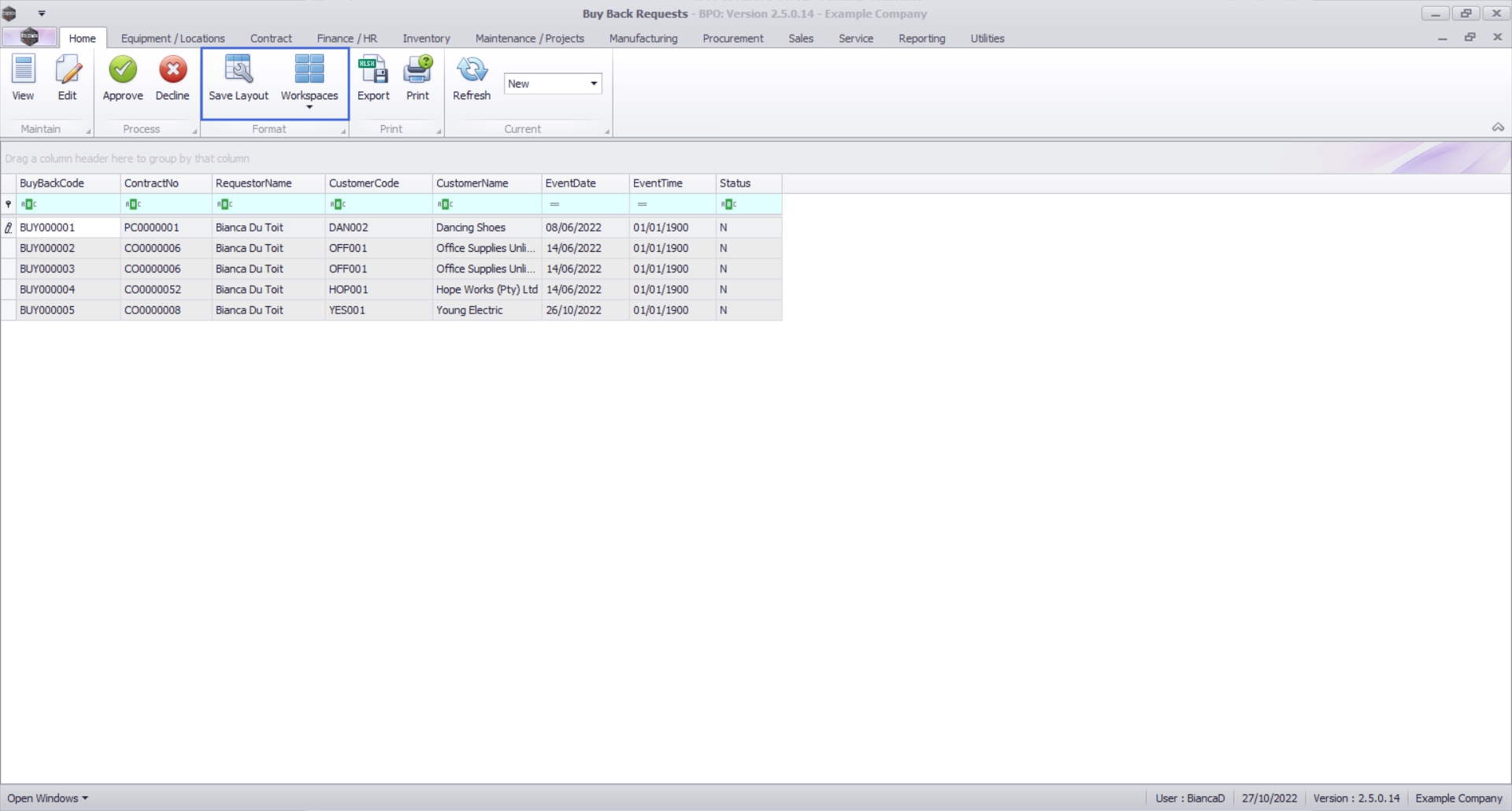
Task: Click the Young Electric customer name cell
Action: click(487, 310)
